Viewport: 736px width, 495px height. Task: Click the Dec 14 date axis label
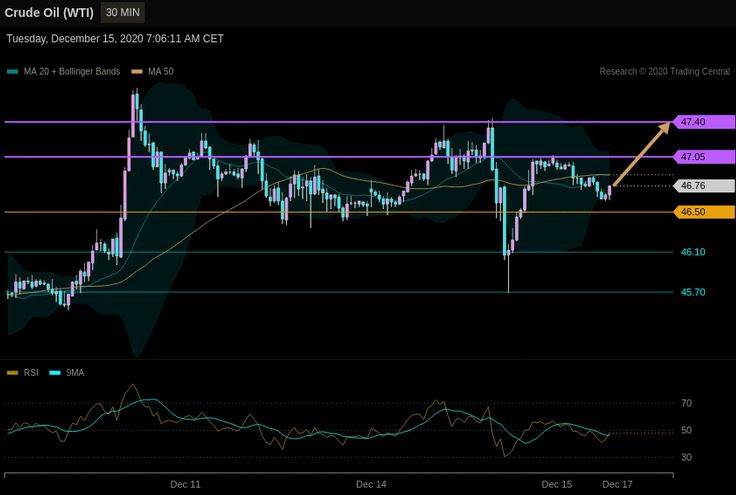(371, 484)
